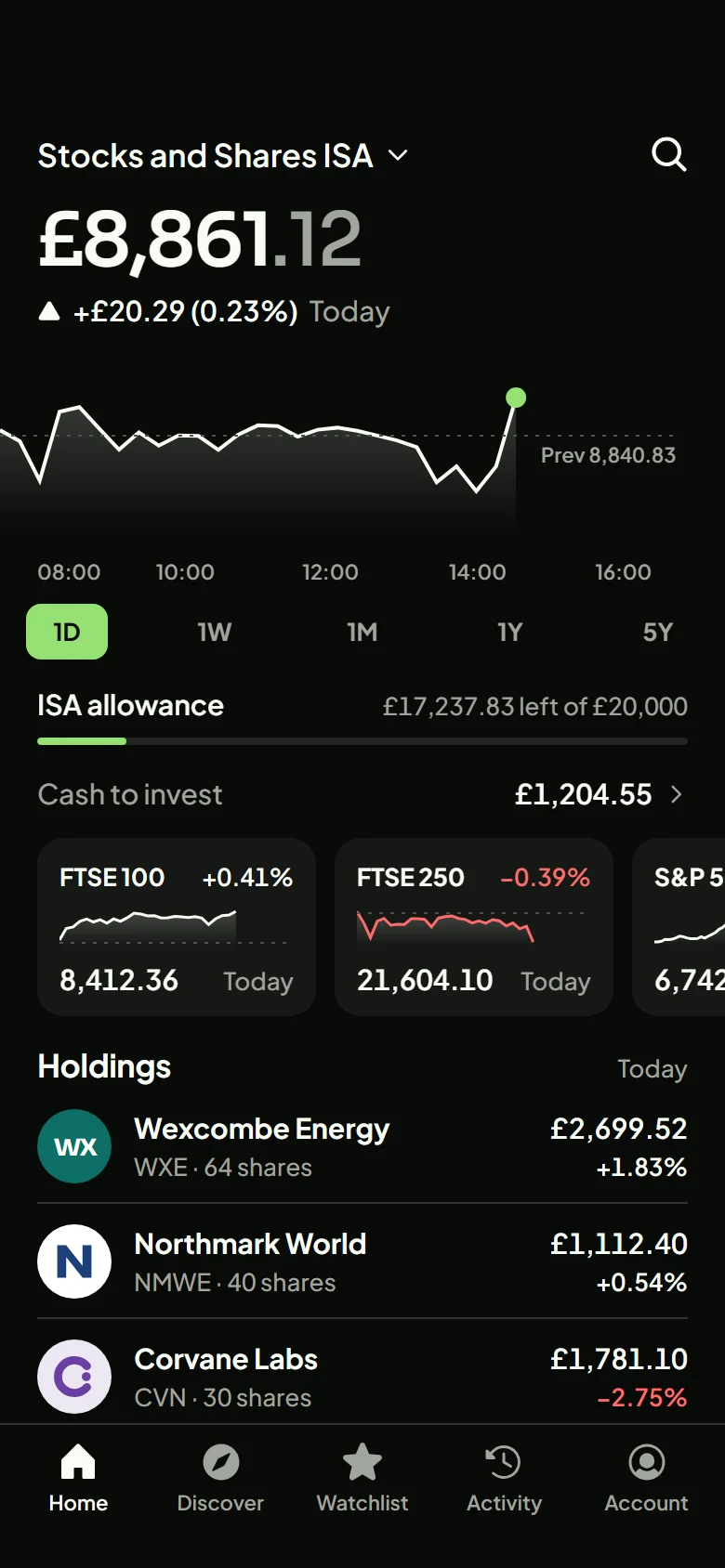This screenshot has width=725, height=1568.
Task: Tap the ISA allowance progress bar
Action: point(362,741)
